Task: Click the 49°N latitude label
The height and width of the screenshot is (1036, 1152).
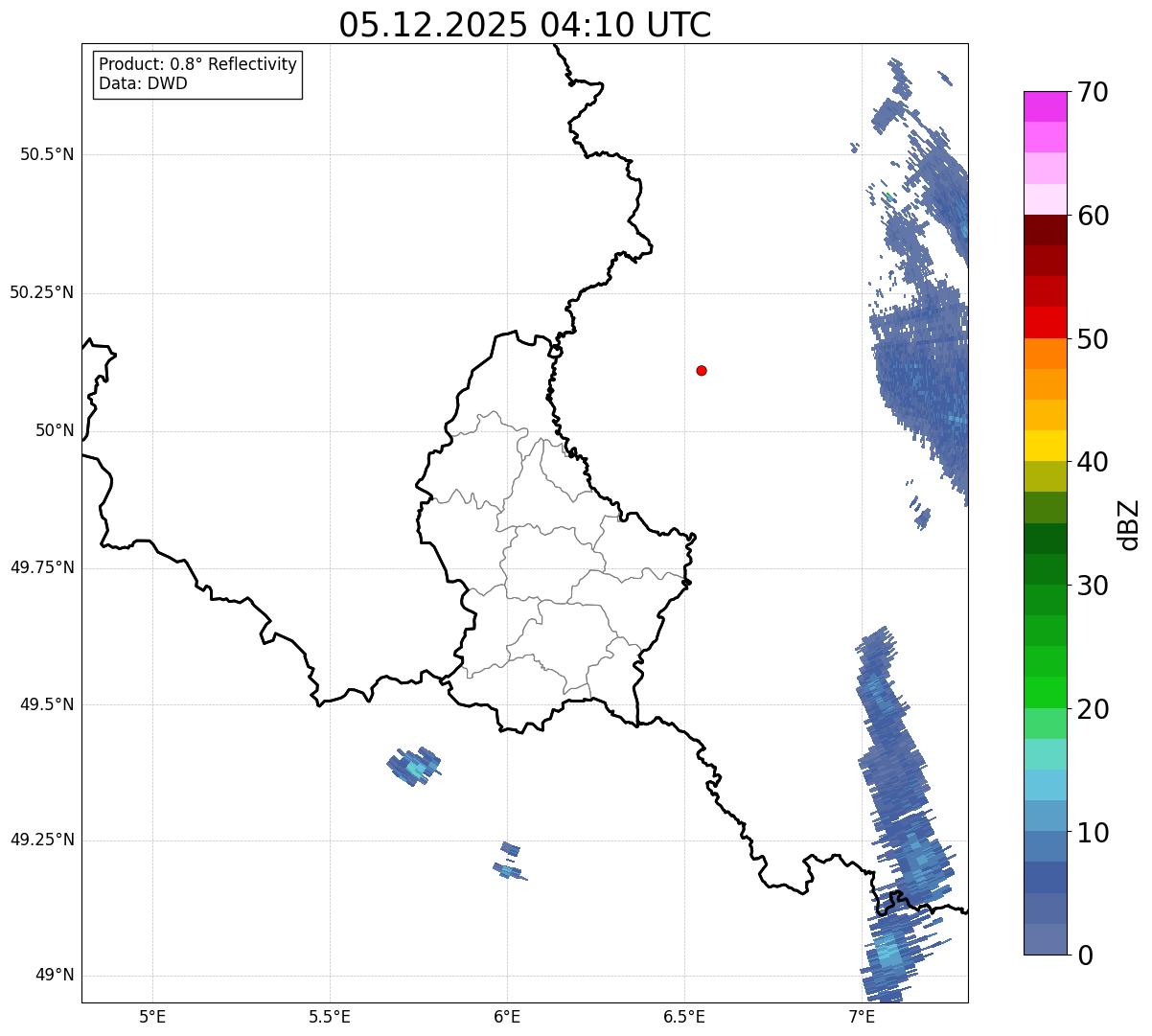Action: [x=55, y=976]
